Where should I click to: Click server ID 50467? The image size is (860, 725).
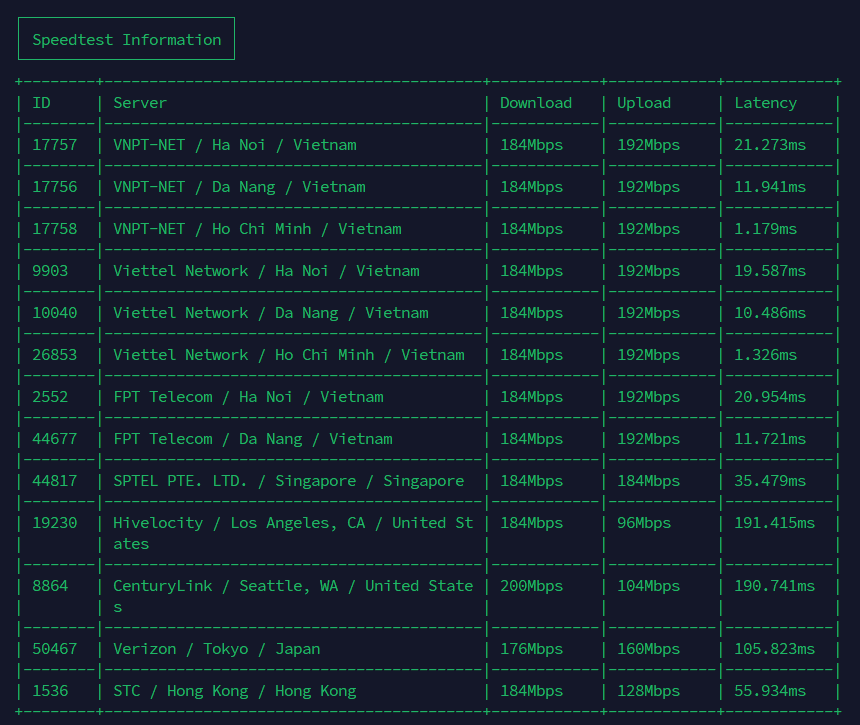coord(55,649)
